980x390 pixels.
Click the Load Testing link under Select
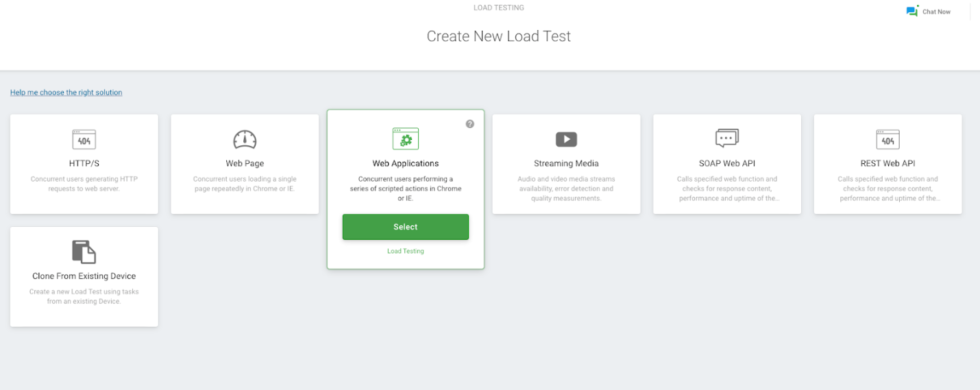[x=405, y=251]
